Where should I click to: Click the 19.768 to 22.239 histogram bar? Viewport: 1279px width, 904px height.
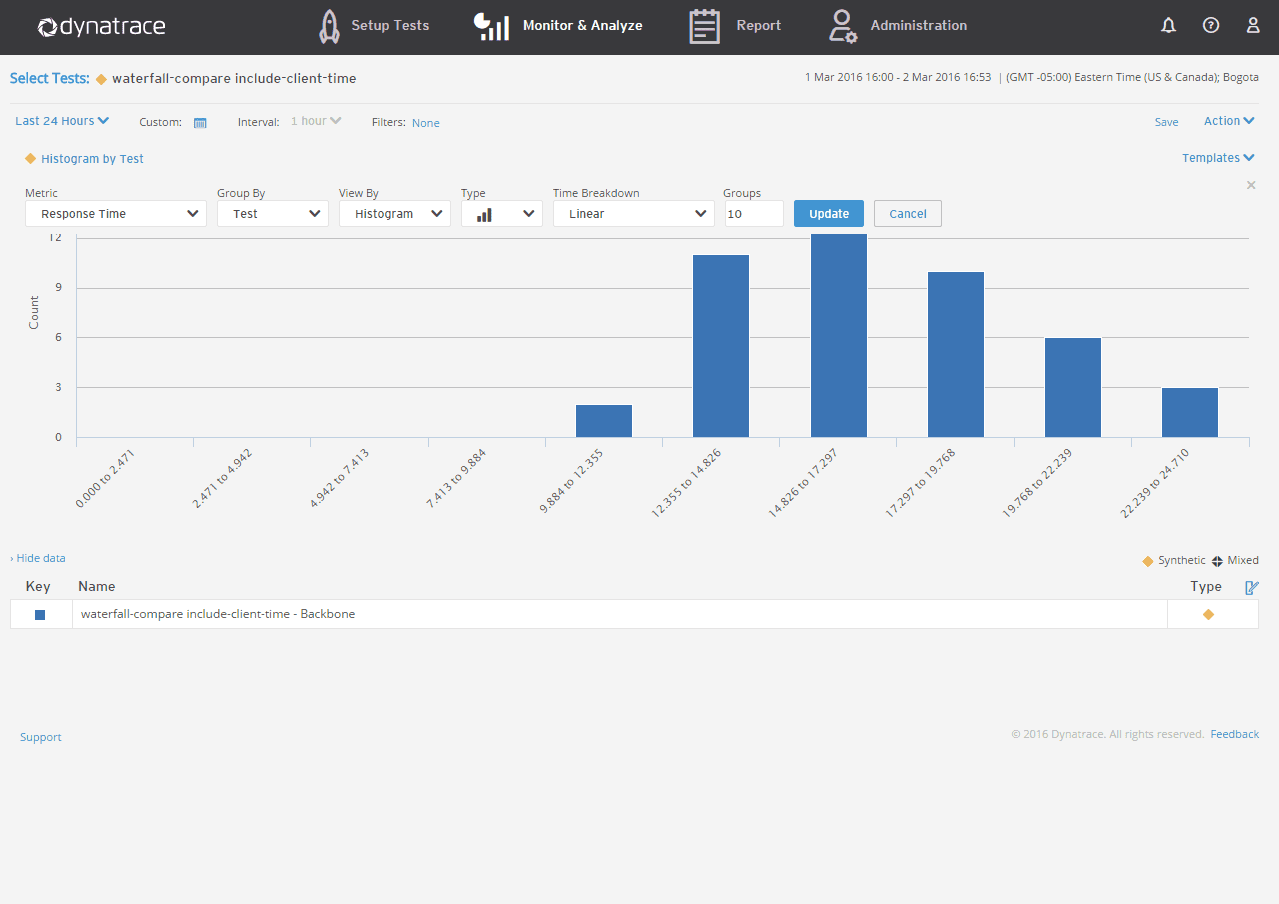click(x=1073, y=388)
